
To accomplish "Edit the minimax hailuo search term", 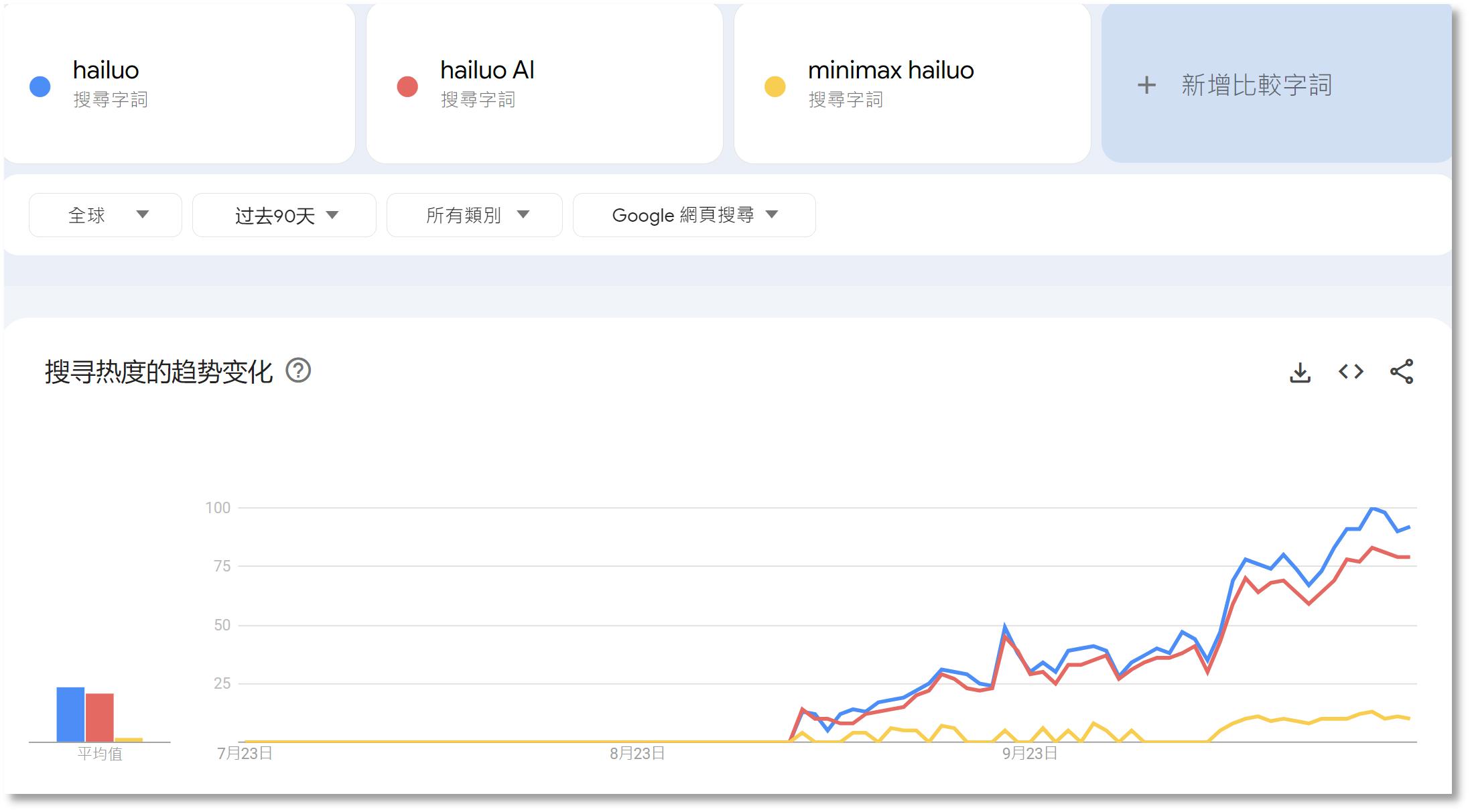I will tap(913, 84).
